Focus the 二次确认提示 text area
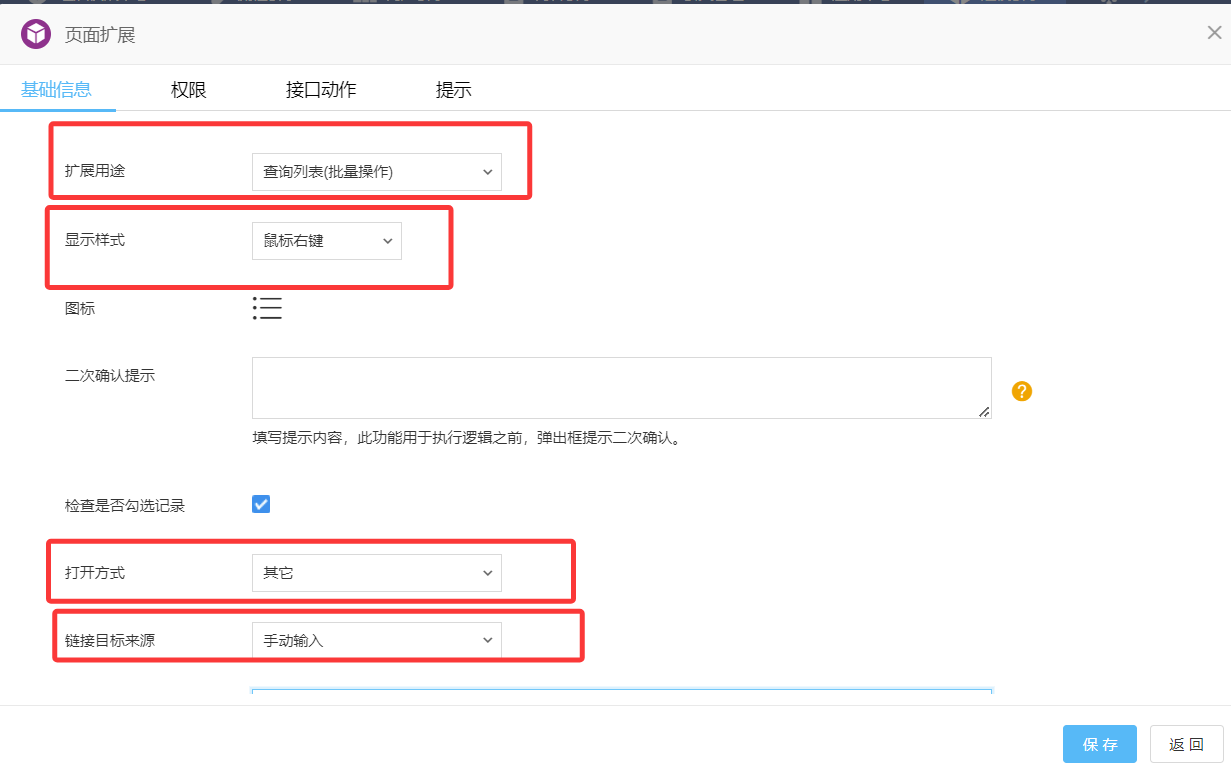1231x780 pixels. pos(621,388)
